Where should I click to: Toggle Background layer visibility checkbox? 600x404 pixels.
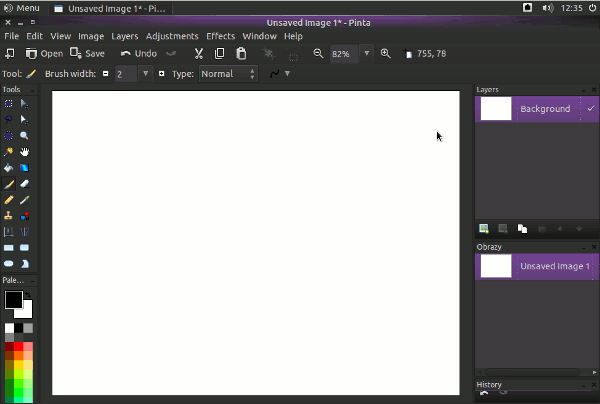pos(591,108)
